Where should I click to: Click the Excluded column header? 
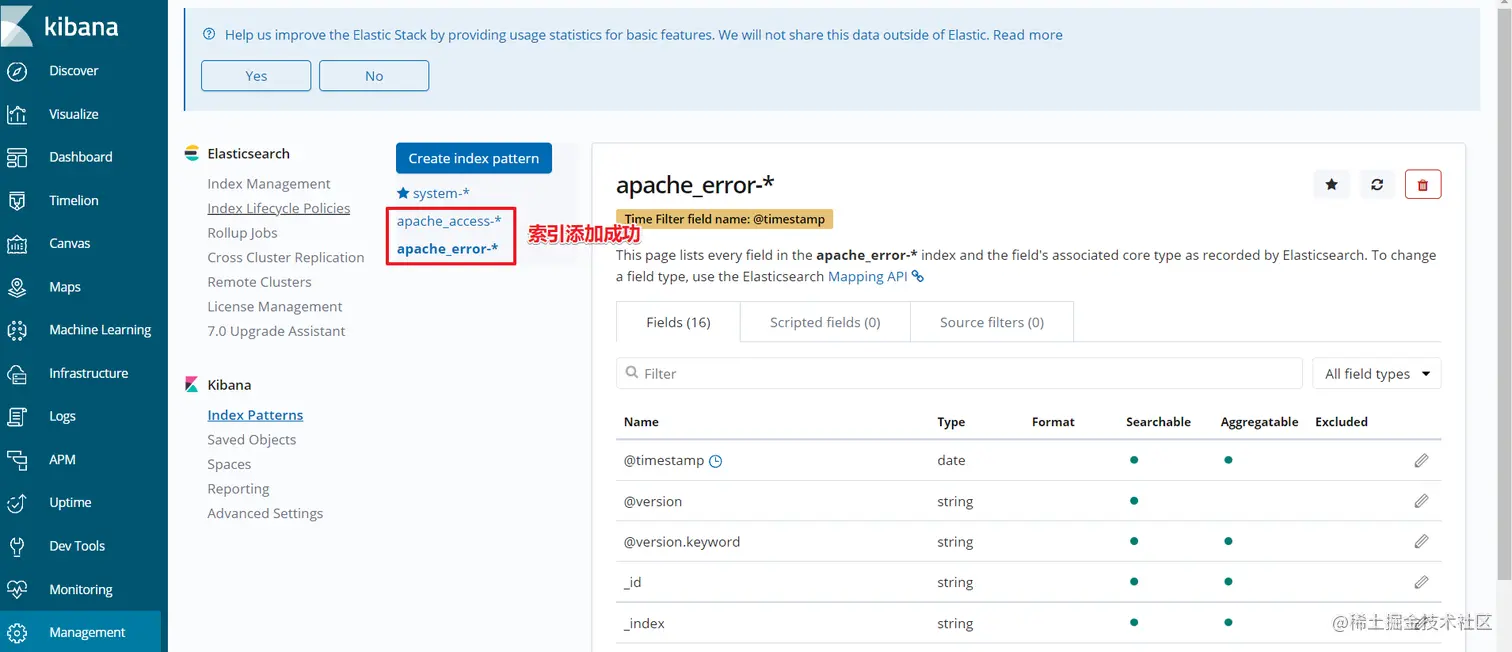(x=1341, y=422)
